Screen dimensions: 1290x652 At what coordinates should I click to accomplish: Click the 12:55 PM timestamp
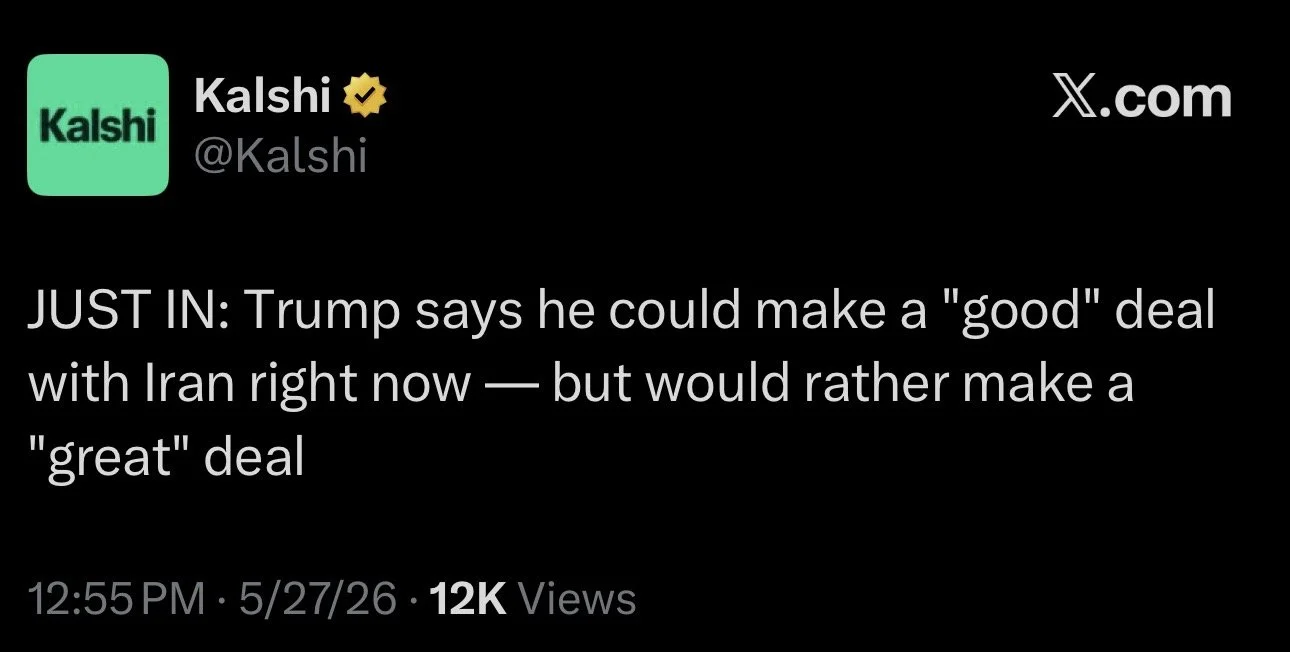tap(117, 599)
